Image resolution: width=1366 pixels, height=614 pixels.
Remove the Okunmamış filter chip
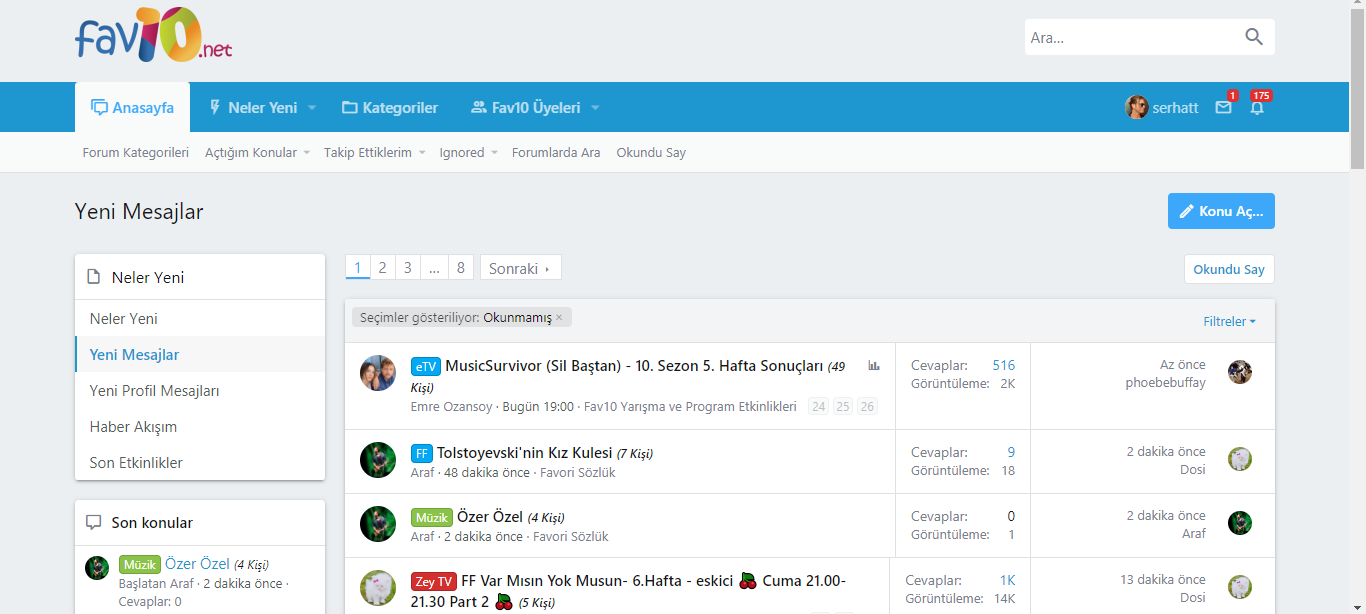pyautogui.click(x=559, y=318)
